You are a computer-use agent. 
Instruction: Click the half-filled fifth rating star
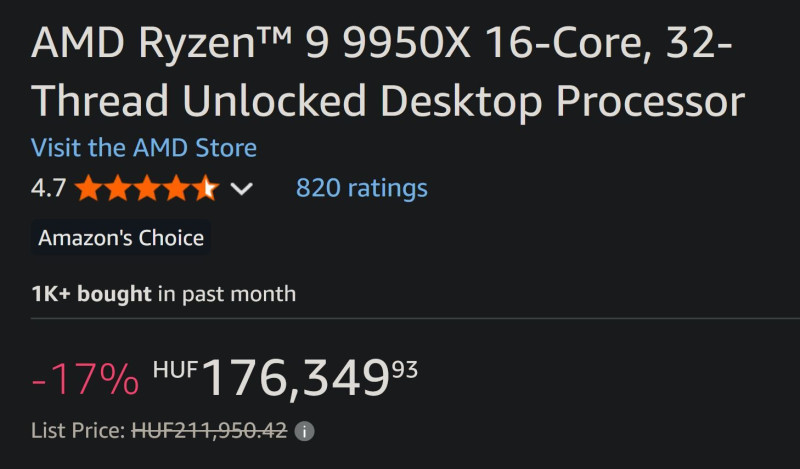[206, 188]
